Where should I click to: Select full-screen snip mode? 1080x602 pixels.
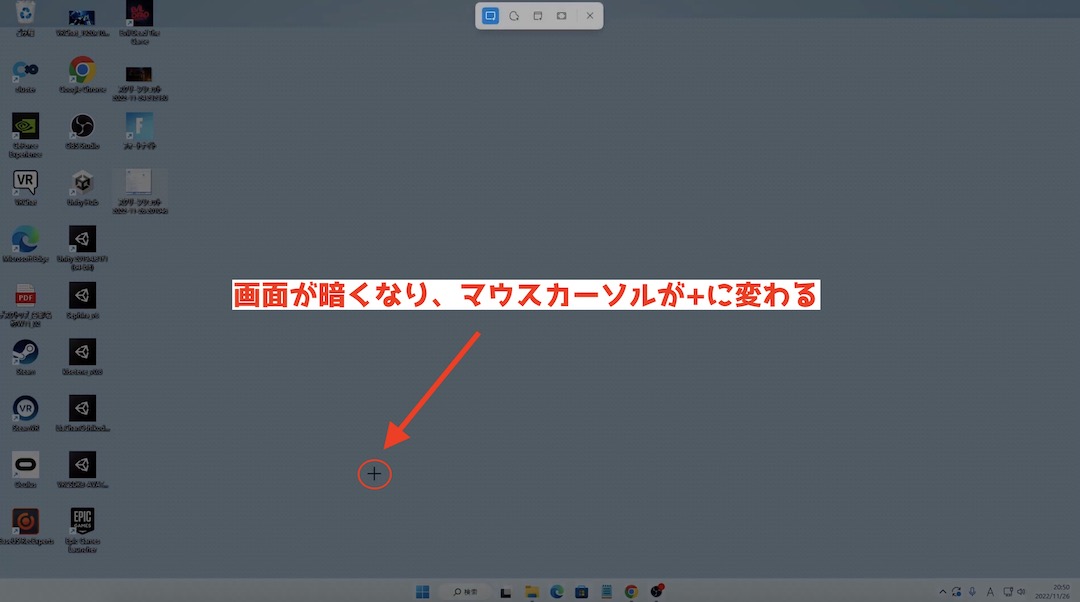click(x=561, y=15)
